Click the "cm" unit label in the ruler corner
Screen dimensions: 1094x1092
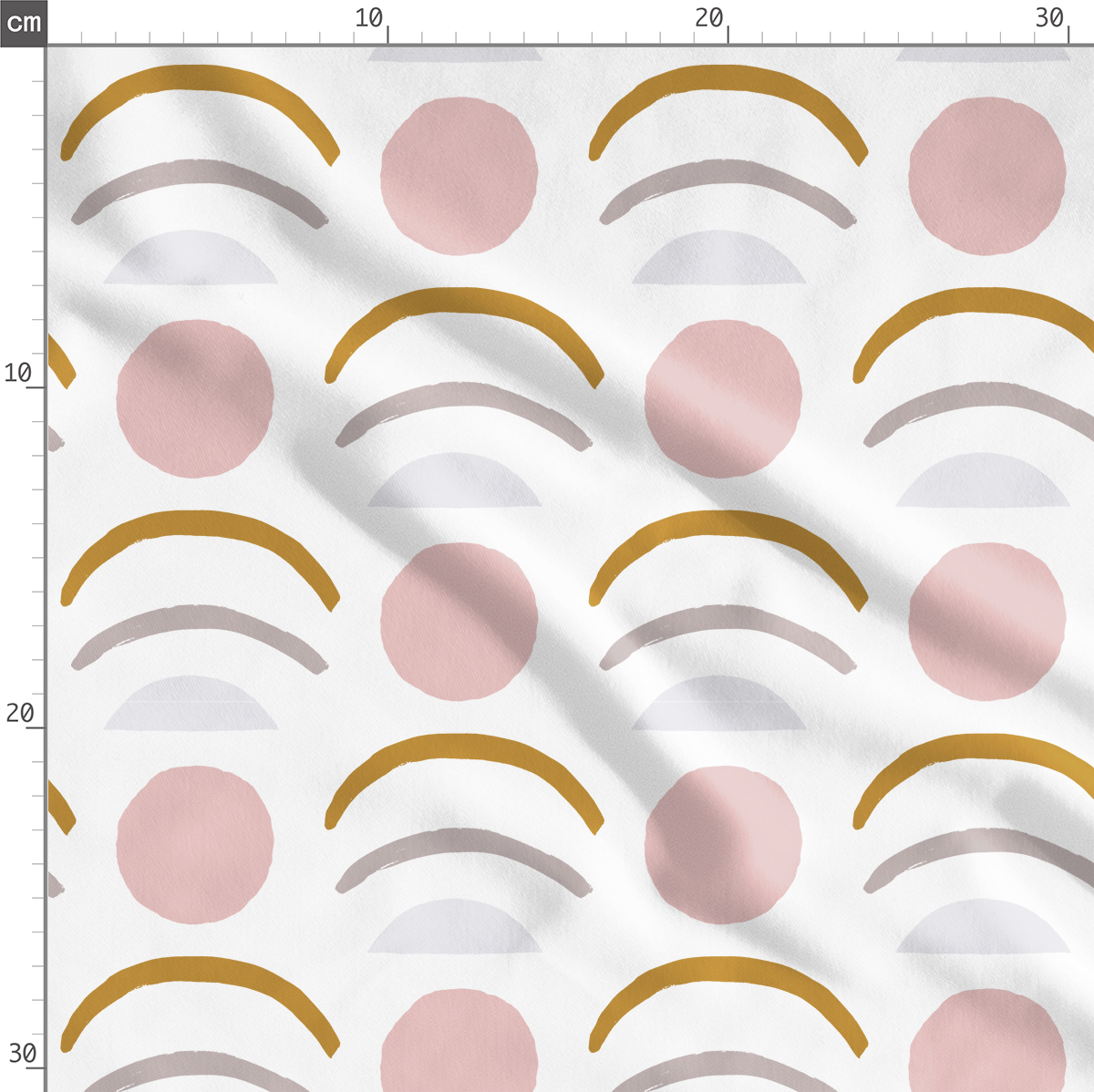[x=23, y=22]
